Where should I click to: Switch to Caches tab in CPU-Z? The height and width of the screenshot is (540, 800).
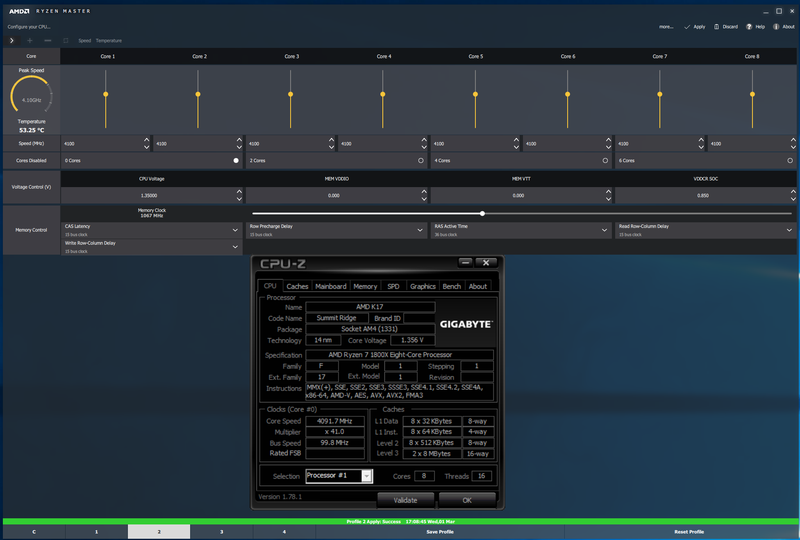point(297,286)
